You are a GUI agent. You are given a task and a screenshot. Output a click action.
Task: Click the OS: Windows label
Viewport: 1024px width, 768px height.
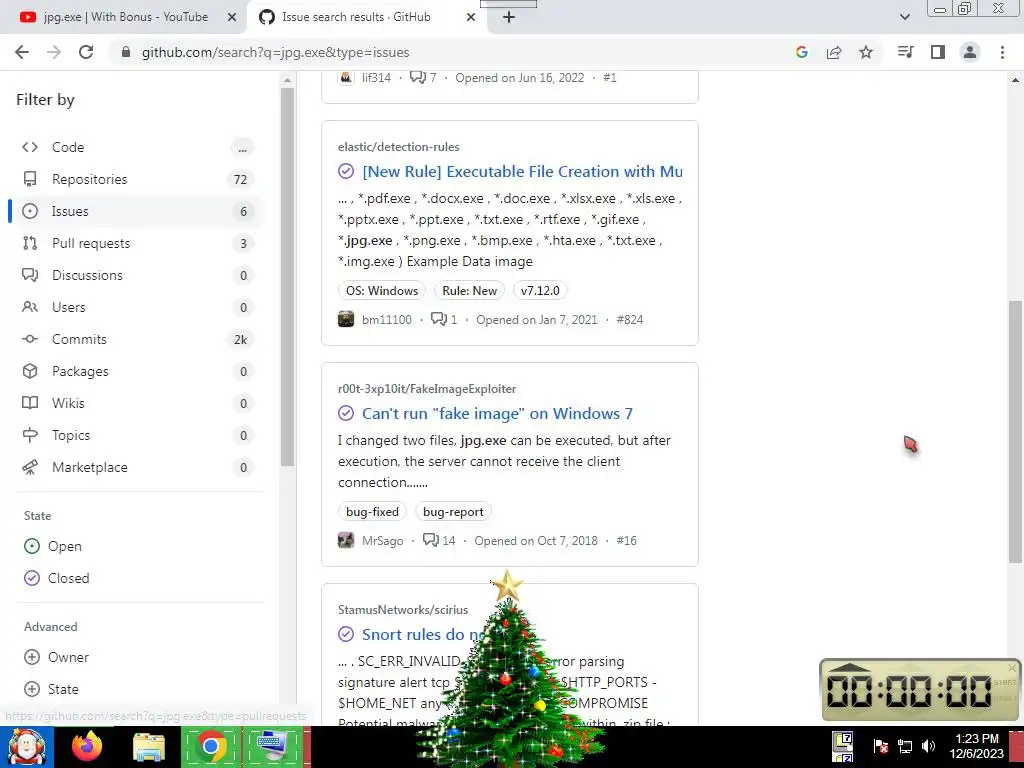[x=382, y=291]
